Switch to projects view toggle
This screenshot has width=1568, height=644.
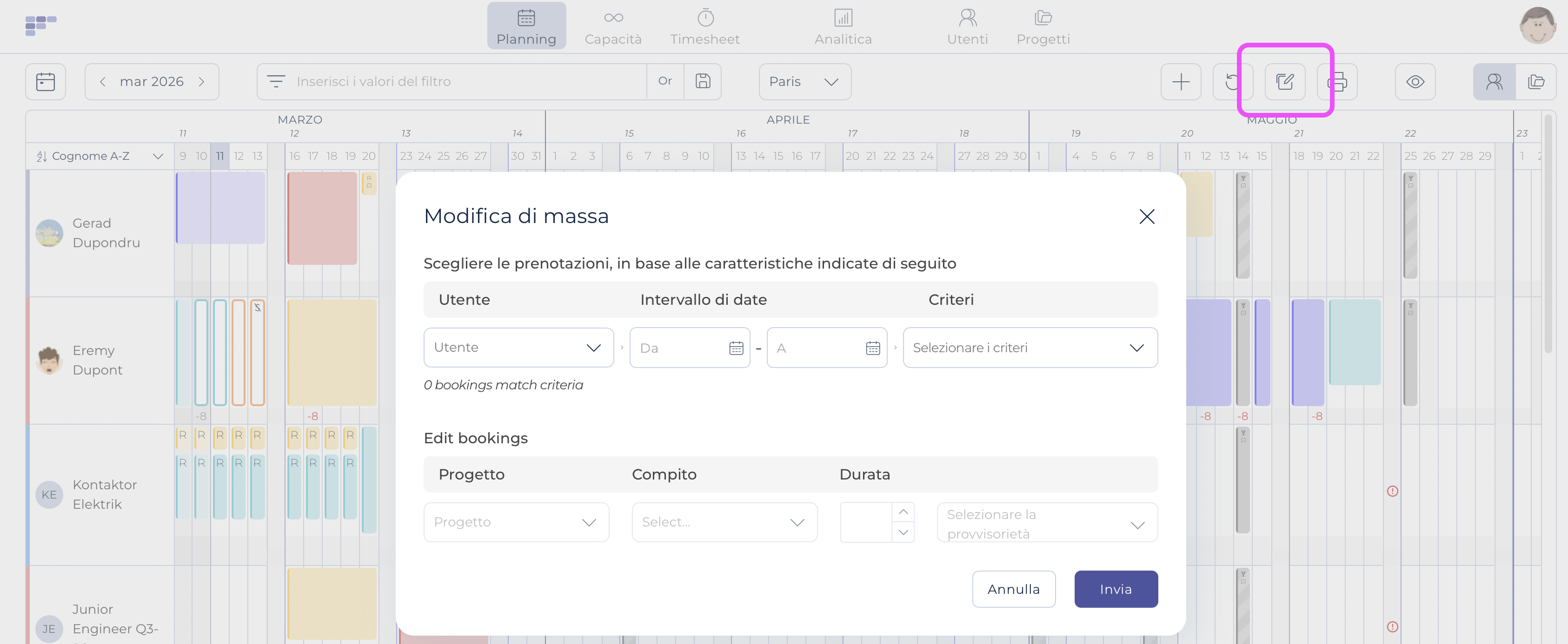[1536, 81]
